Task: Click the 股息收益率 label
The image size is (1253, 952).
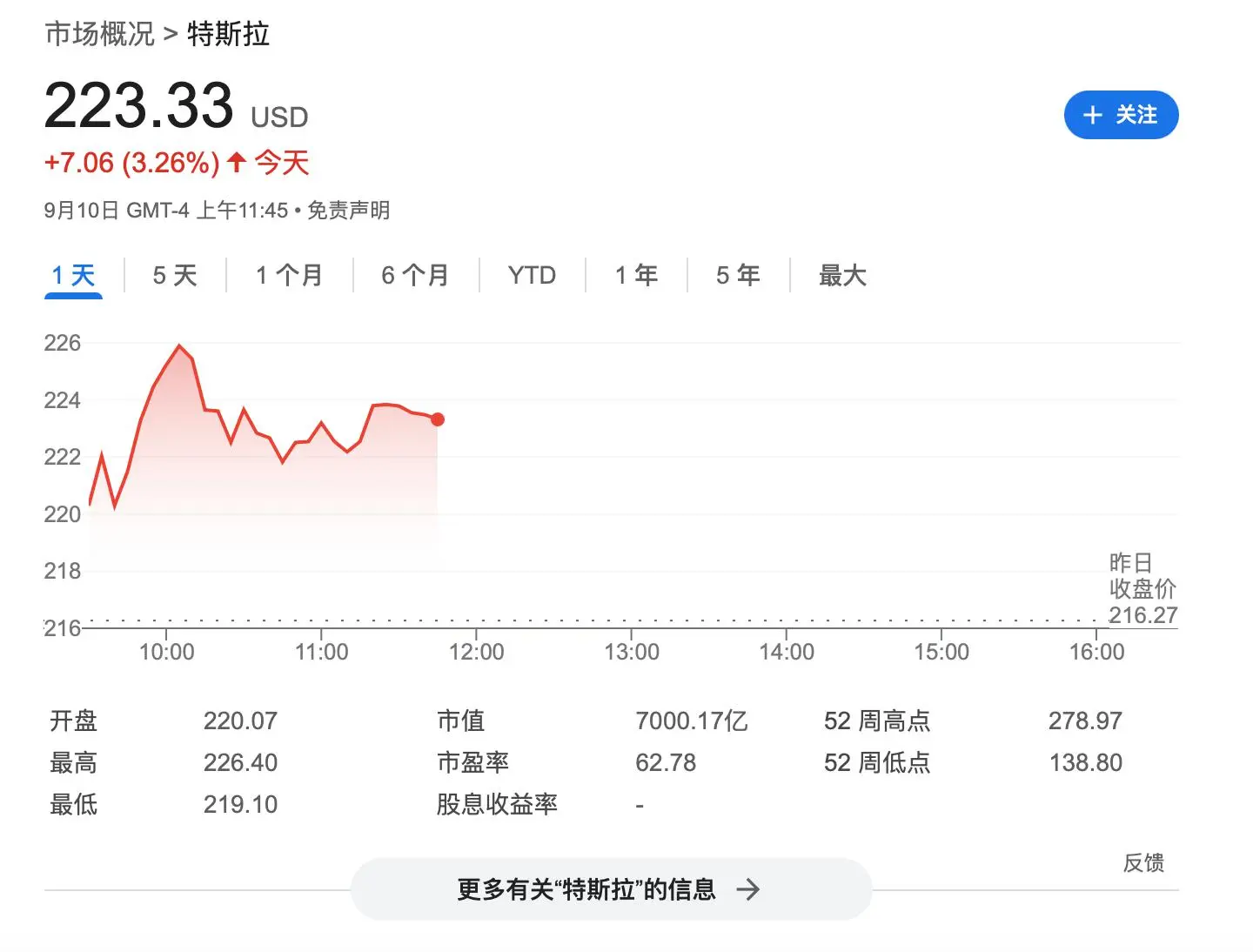Action: (x=497, y=805)
